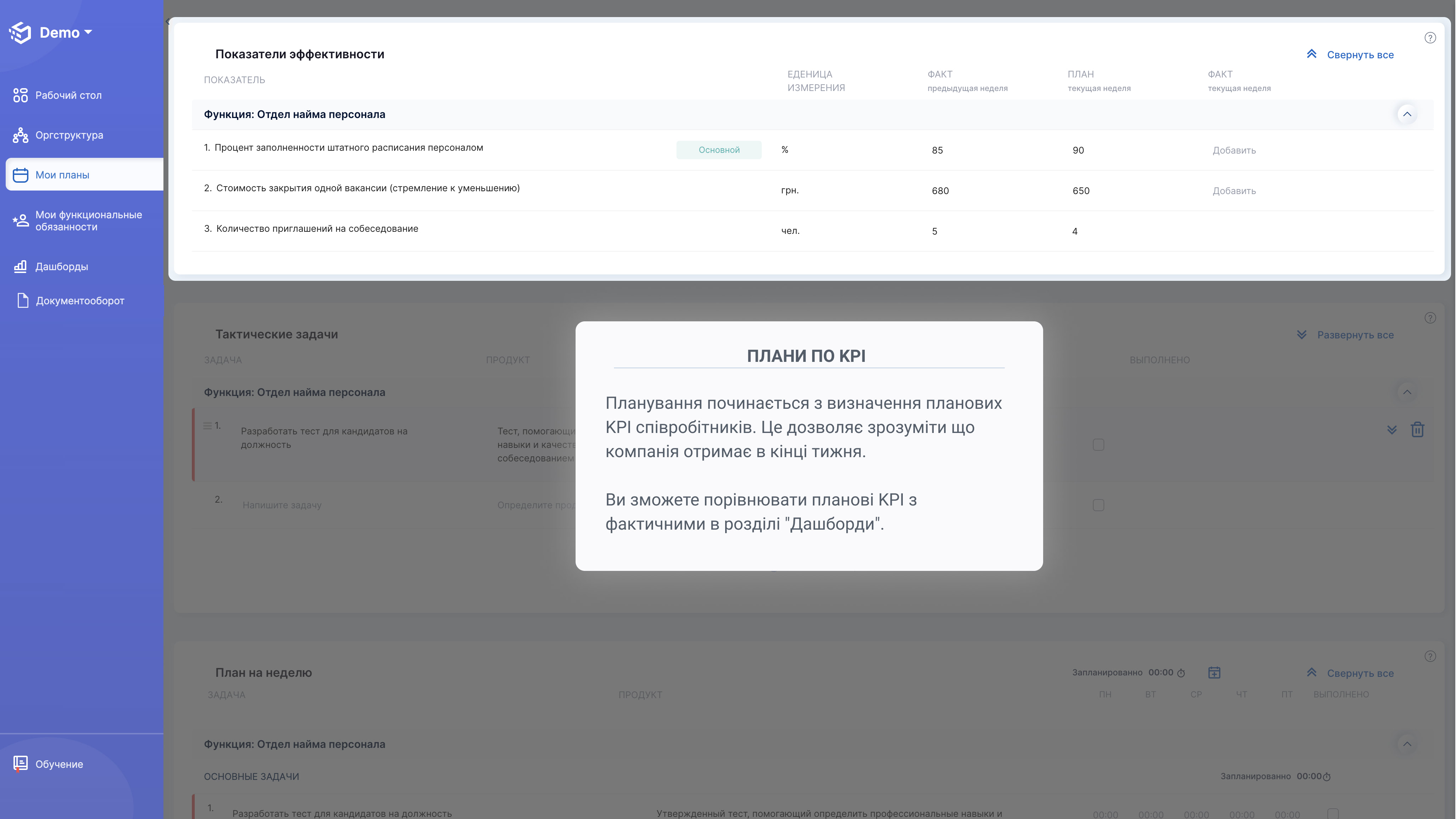Click the Дашборды chart icon

(20, 266)
